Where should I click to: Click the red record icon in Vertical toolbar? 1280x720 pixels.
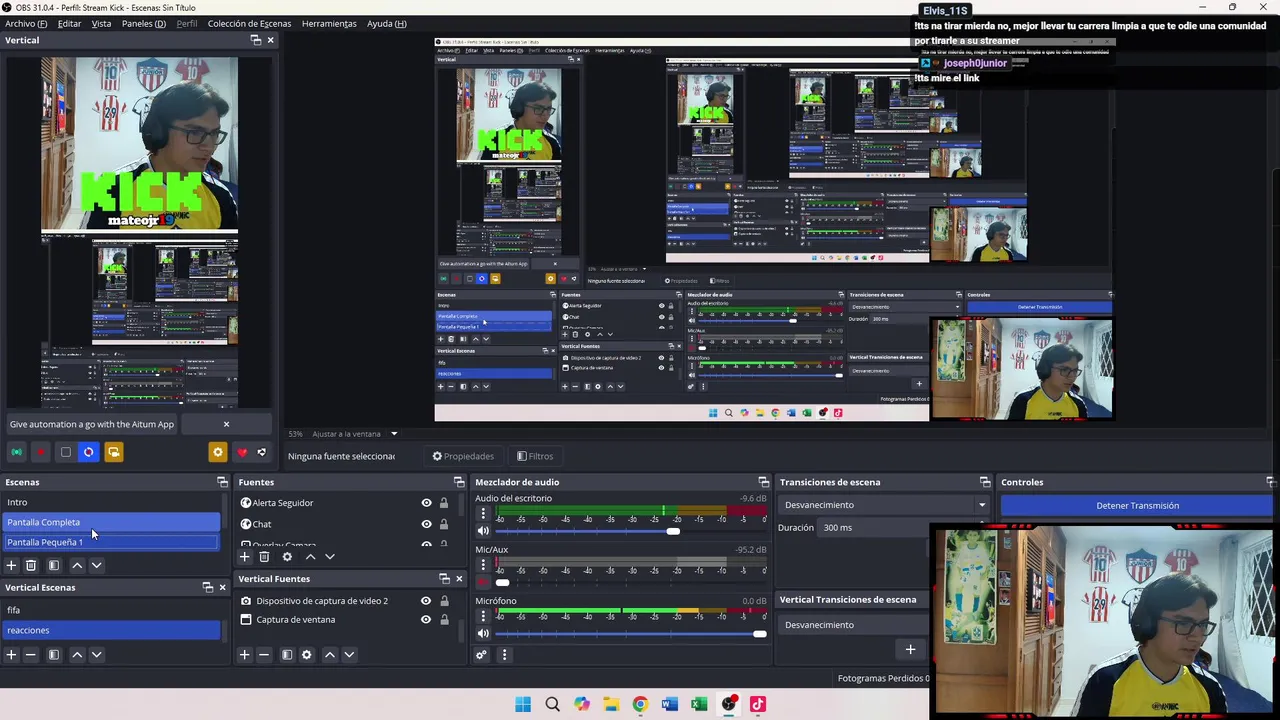pos(41,452)
